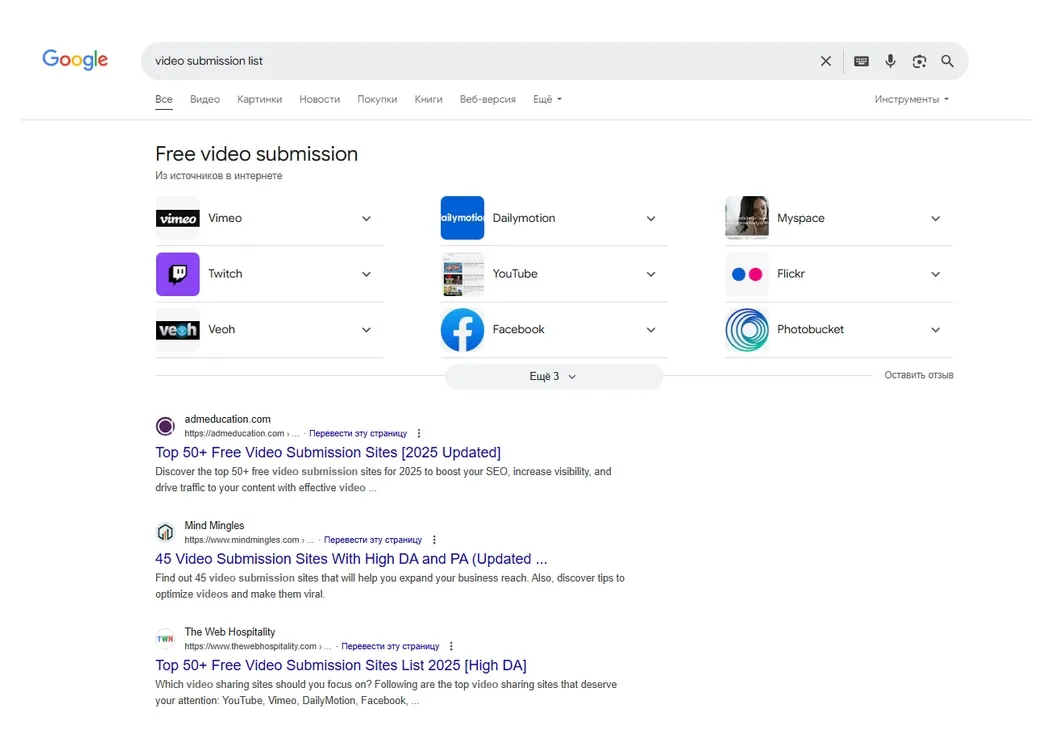Click the Vimeo label text
This screenshot has height=730, width=1061.
pos(225,218)
